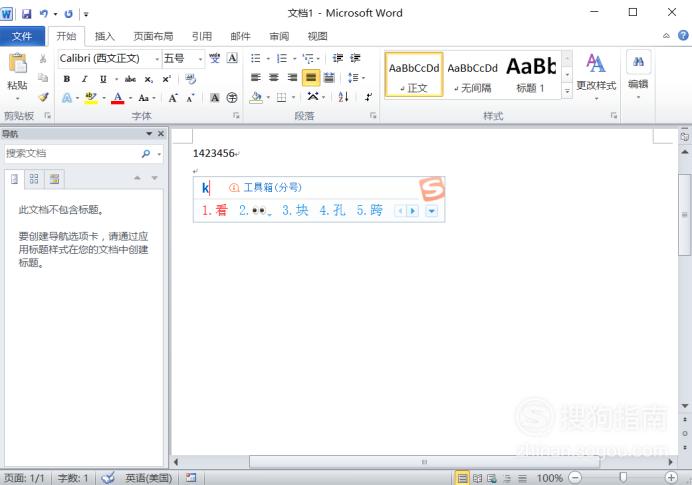Undo last action in quick access toolbar
The height and width of the screenshot is (485, 692).
tap(43, 14)
